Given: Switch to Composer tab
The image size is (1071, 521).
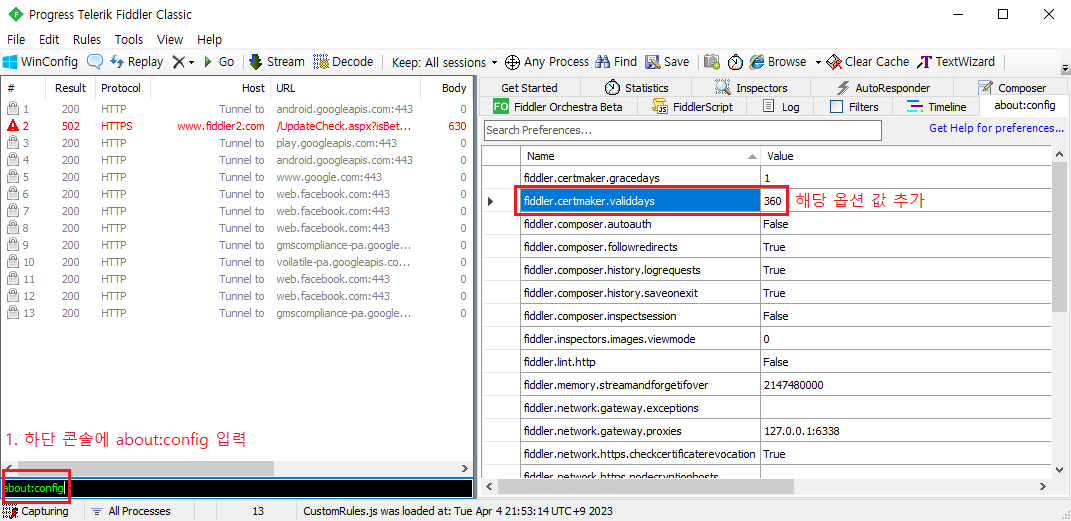Looking at the screenshot, I should point(1012,88).
